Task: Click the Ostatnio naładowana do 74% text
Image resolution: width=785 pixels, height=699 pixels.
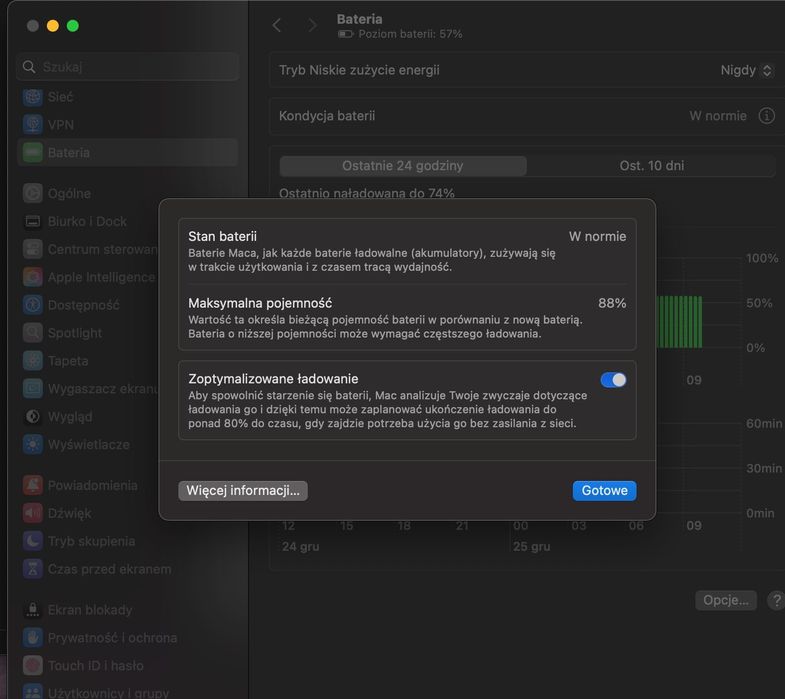Action: [366, 193]
